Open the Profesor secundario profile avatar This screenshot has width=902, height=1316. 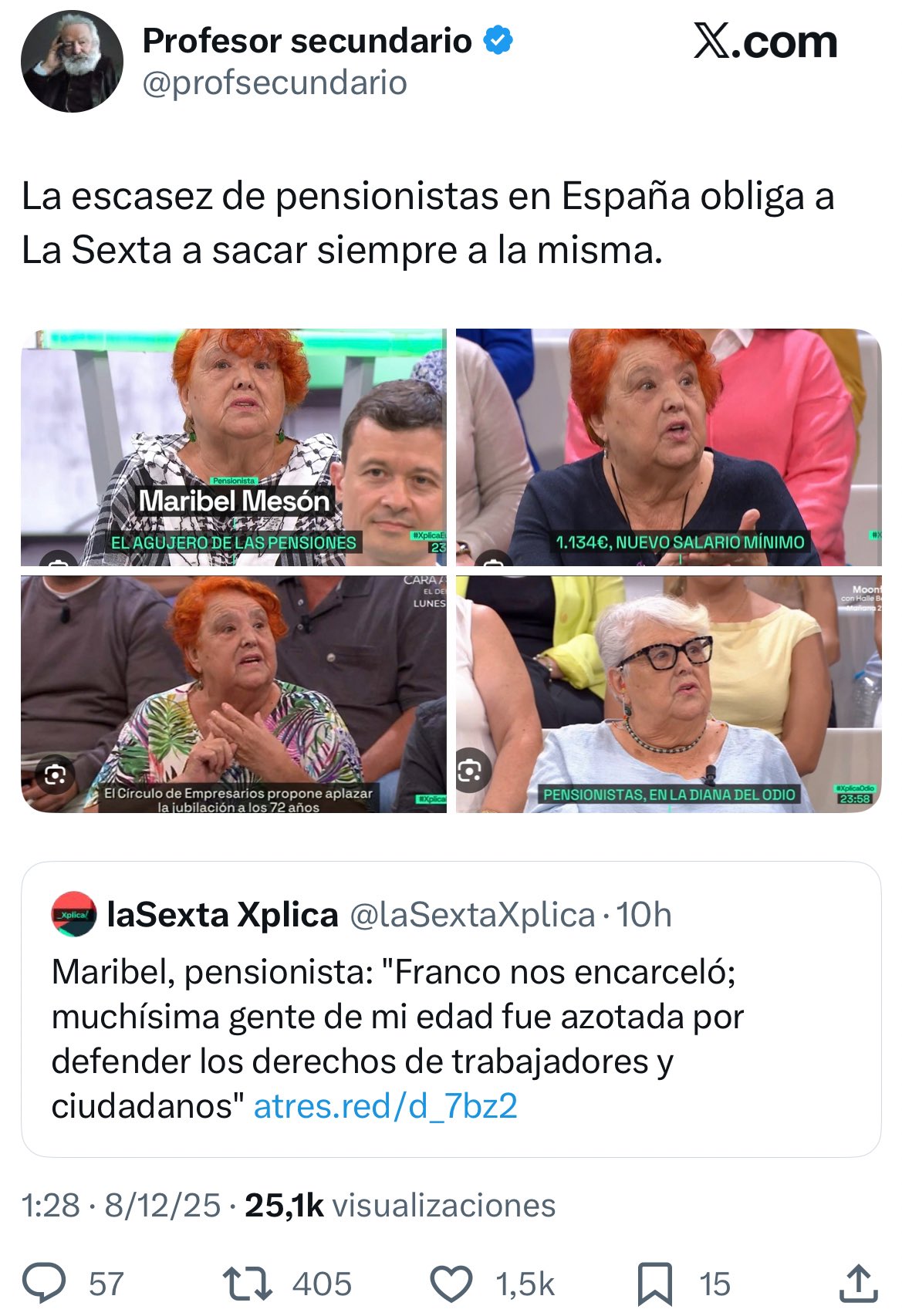tap(72, 61)
